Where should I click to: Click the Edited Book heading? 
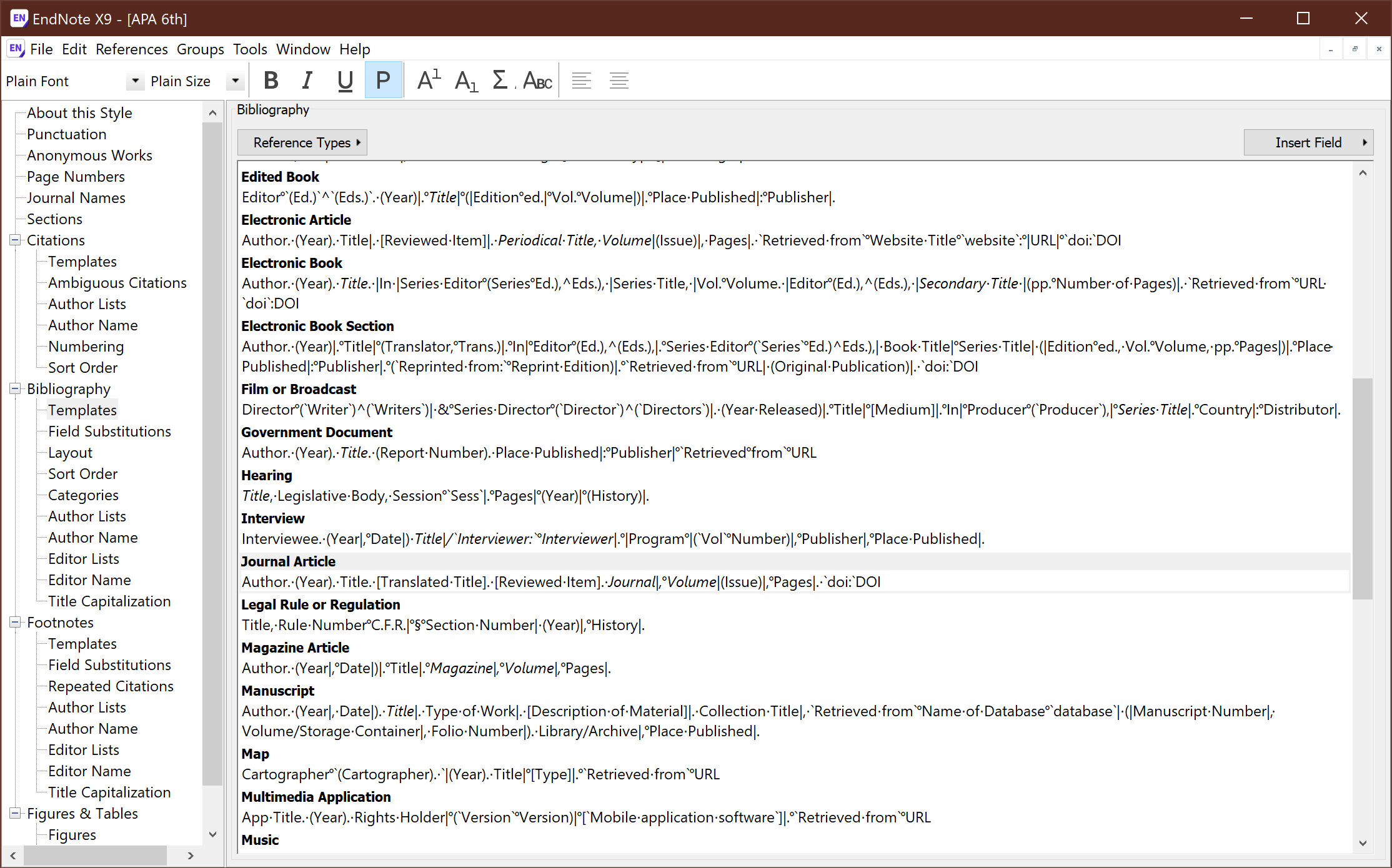280,177
